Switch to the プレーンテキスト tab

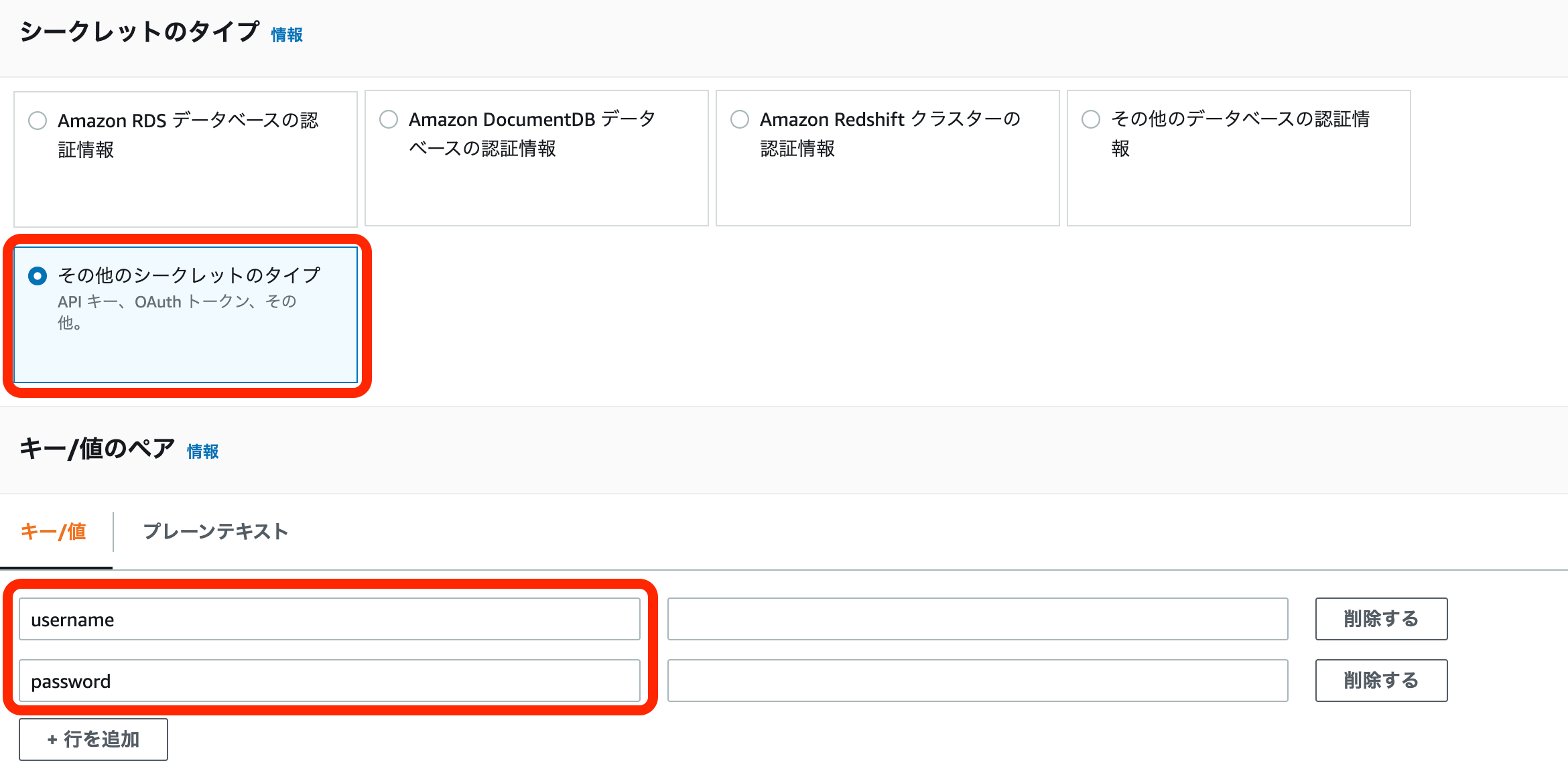[216, 532]
